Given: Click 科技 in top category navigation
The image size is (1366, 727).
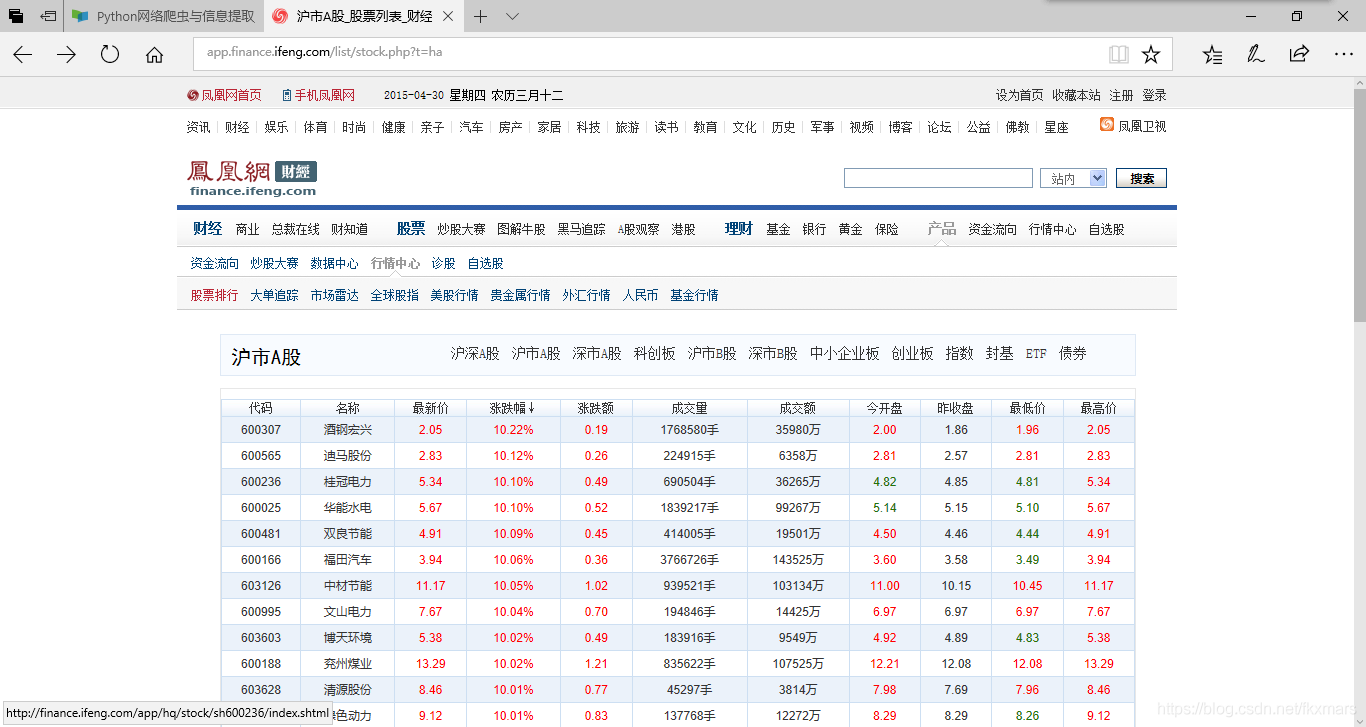Looking at the screenshot, I should coord(588,127).
